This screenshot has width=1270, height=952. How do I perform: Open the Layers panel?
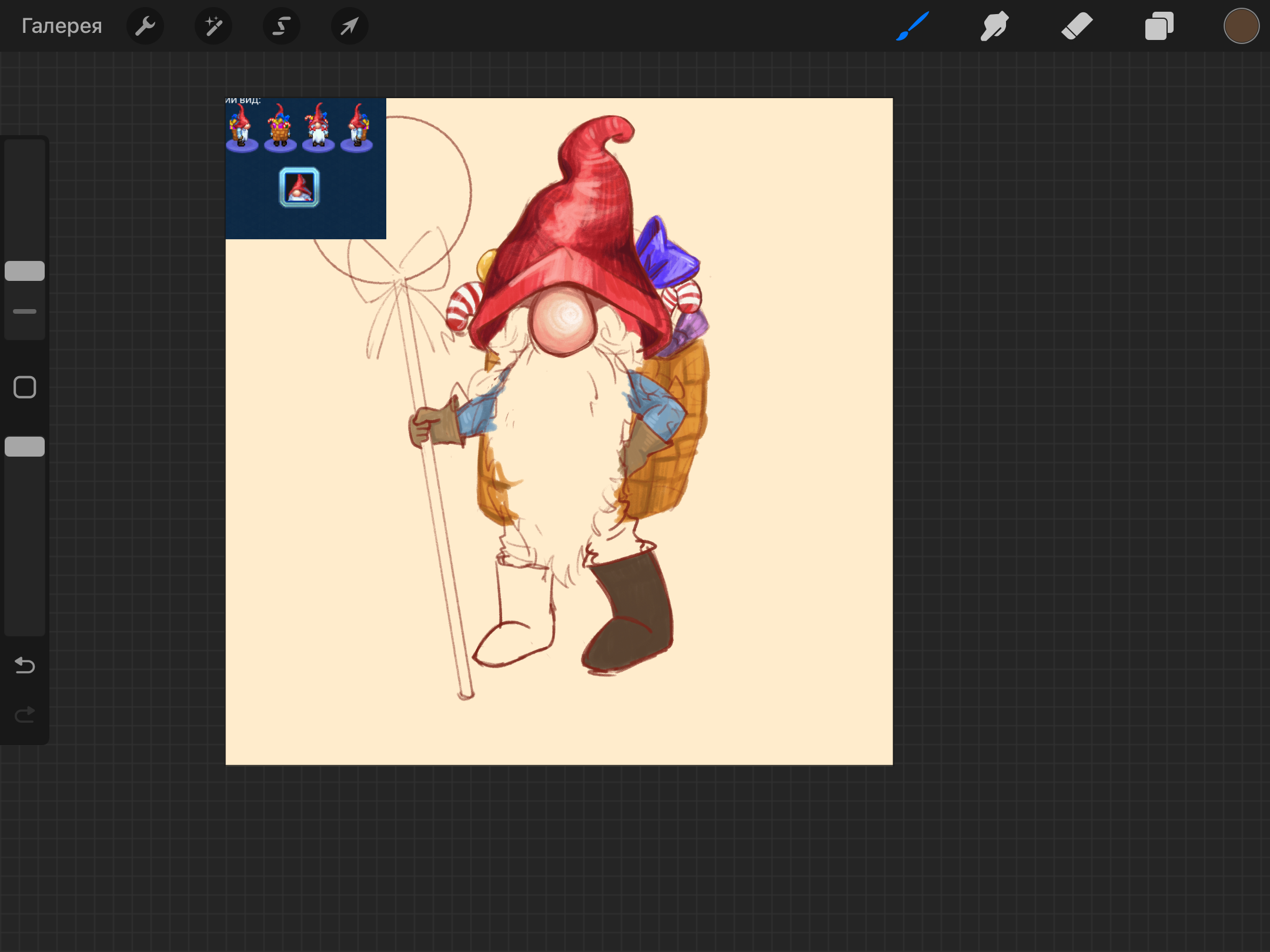1159,26
